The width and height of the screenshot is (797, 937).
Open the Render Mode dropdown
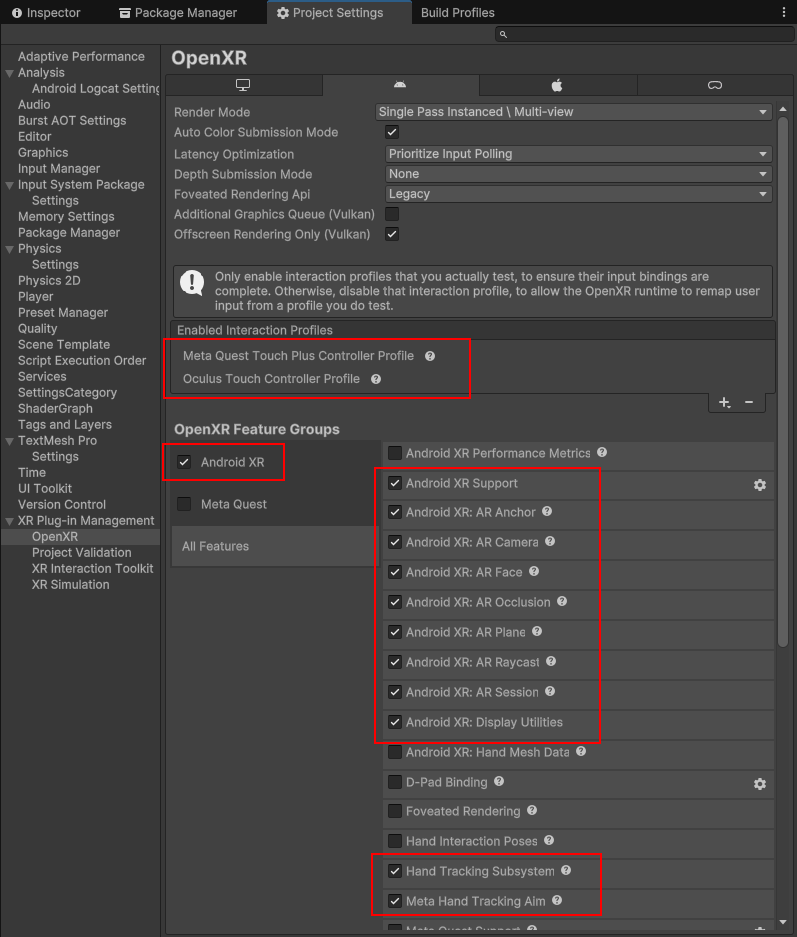click(574, 112)
